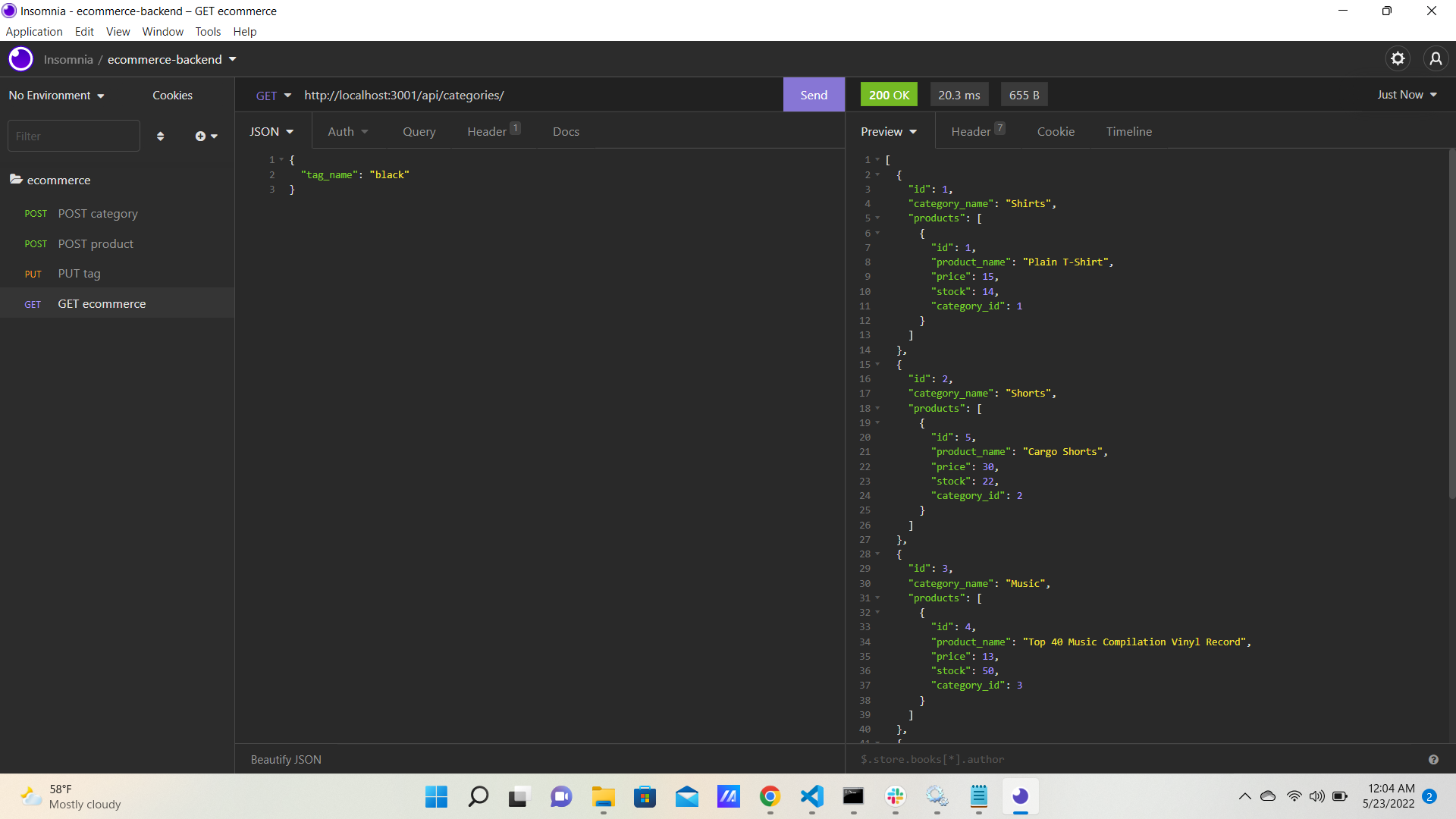
Task: Select the PUT tag request
Action: click(x=118, y=274)
